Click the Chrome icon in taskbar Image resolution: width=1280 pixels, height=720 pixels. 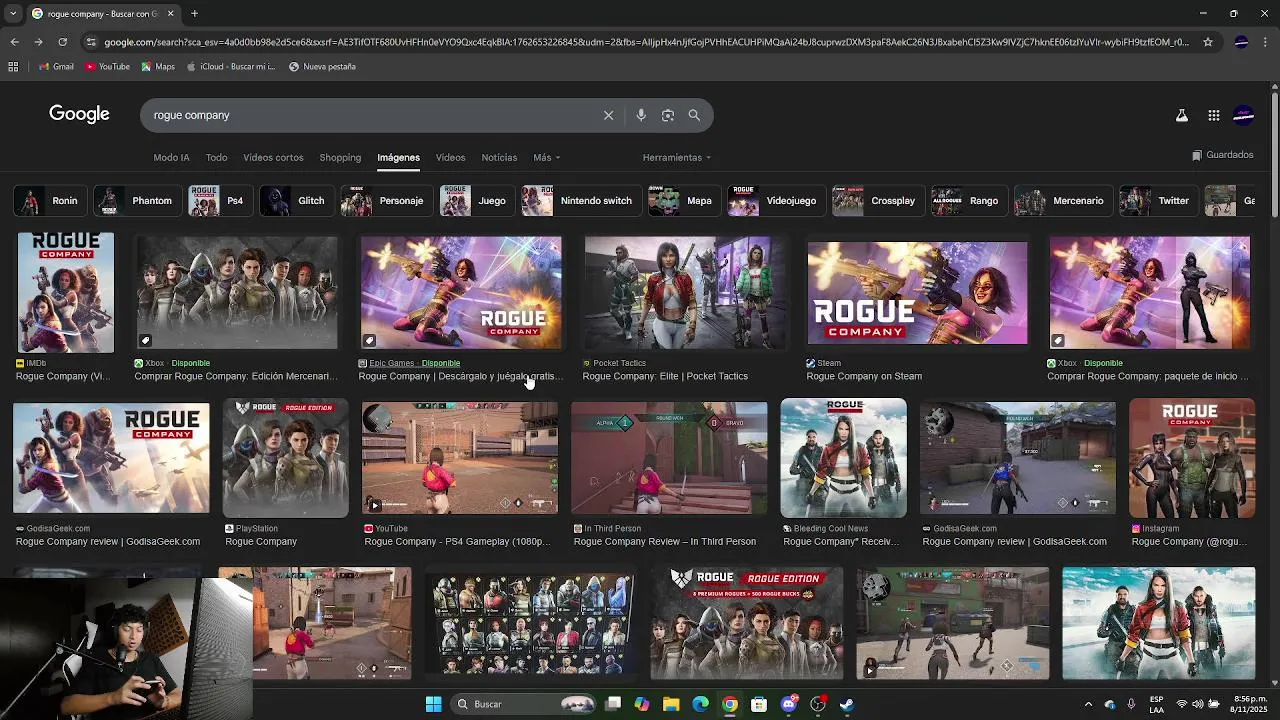pos(730,704)
